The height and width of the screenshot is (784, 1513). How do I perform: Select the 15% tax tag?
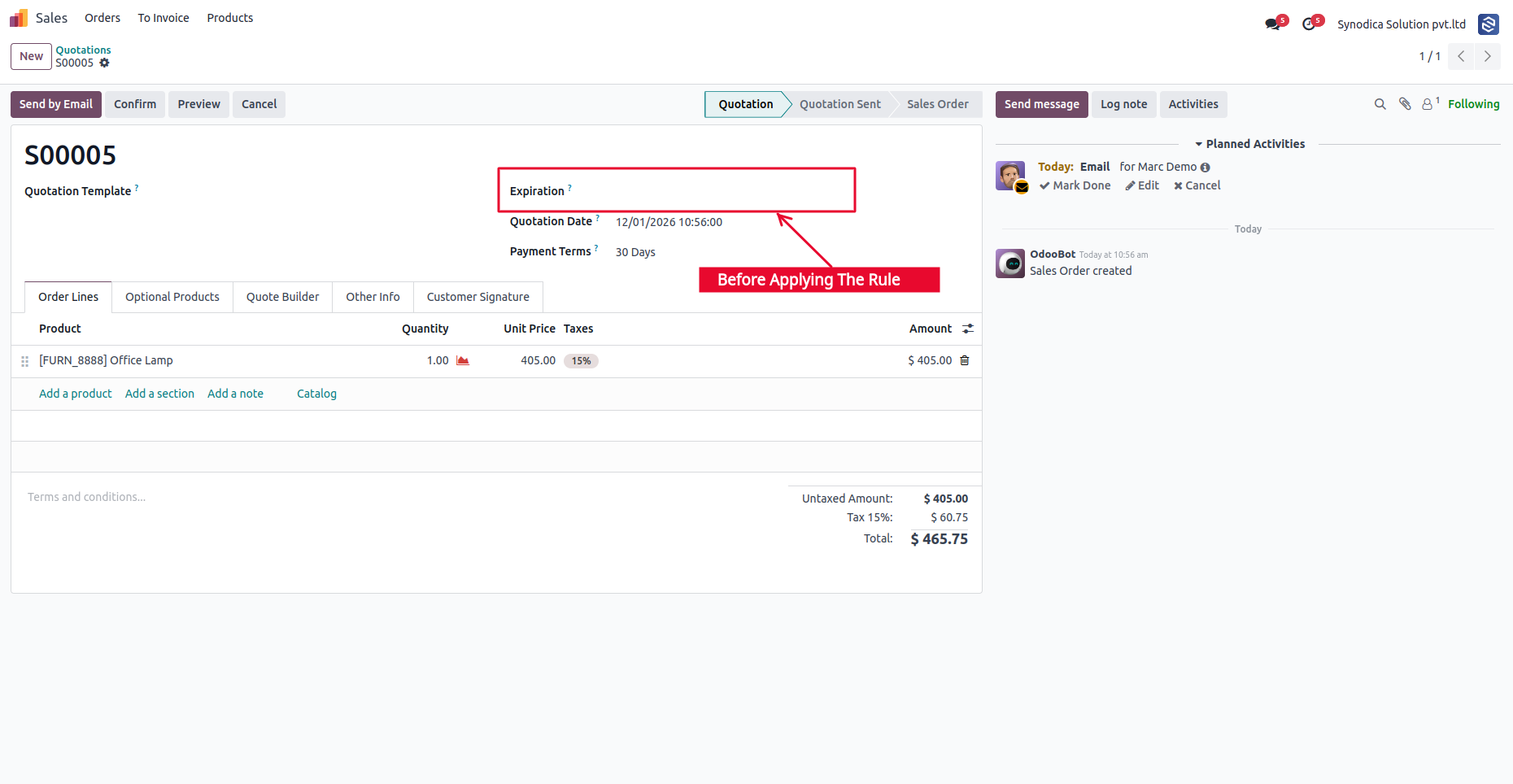[x=581, y=361]
